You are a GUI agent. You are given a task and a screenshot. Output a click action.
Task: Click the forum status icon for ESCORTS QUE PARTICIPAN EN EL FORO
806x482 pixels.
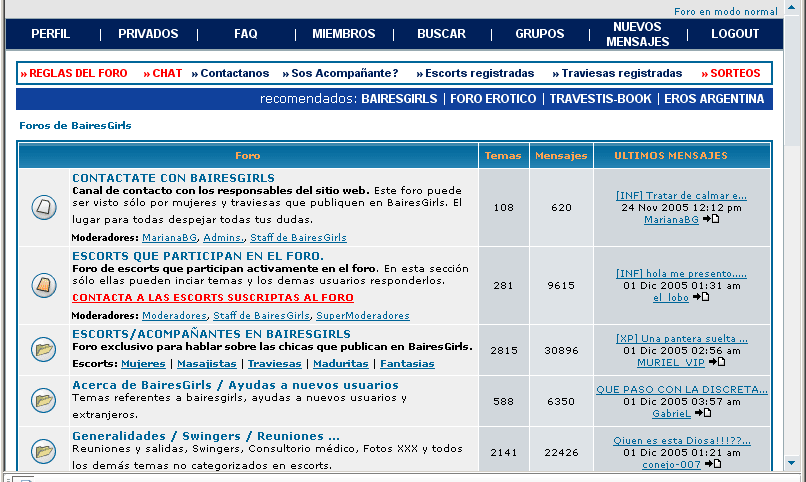[x=44, y=285]
